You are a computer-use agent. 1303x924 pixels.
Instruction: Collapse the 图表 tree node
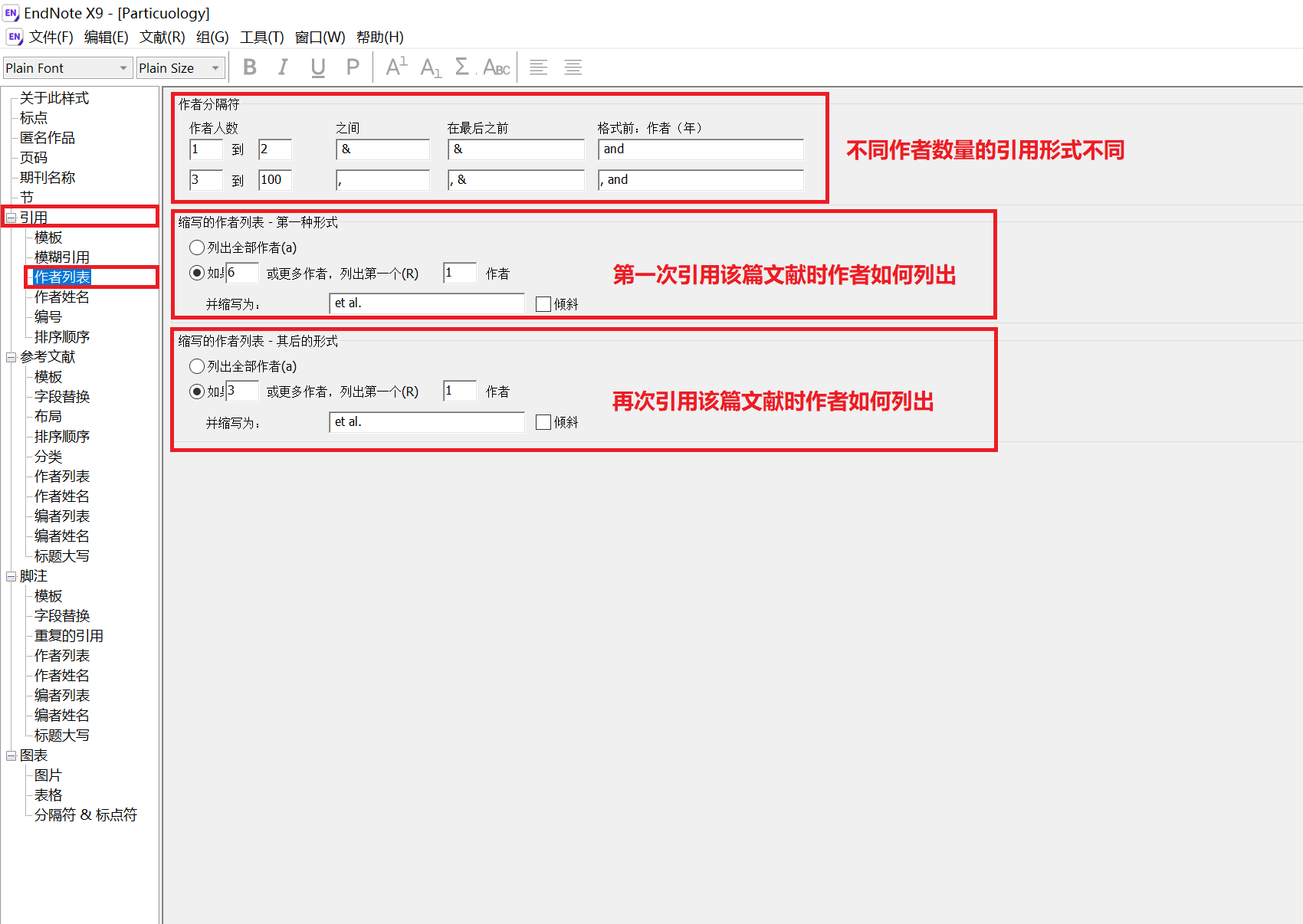pyautogui.click(x=11, y=755)
